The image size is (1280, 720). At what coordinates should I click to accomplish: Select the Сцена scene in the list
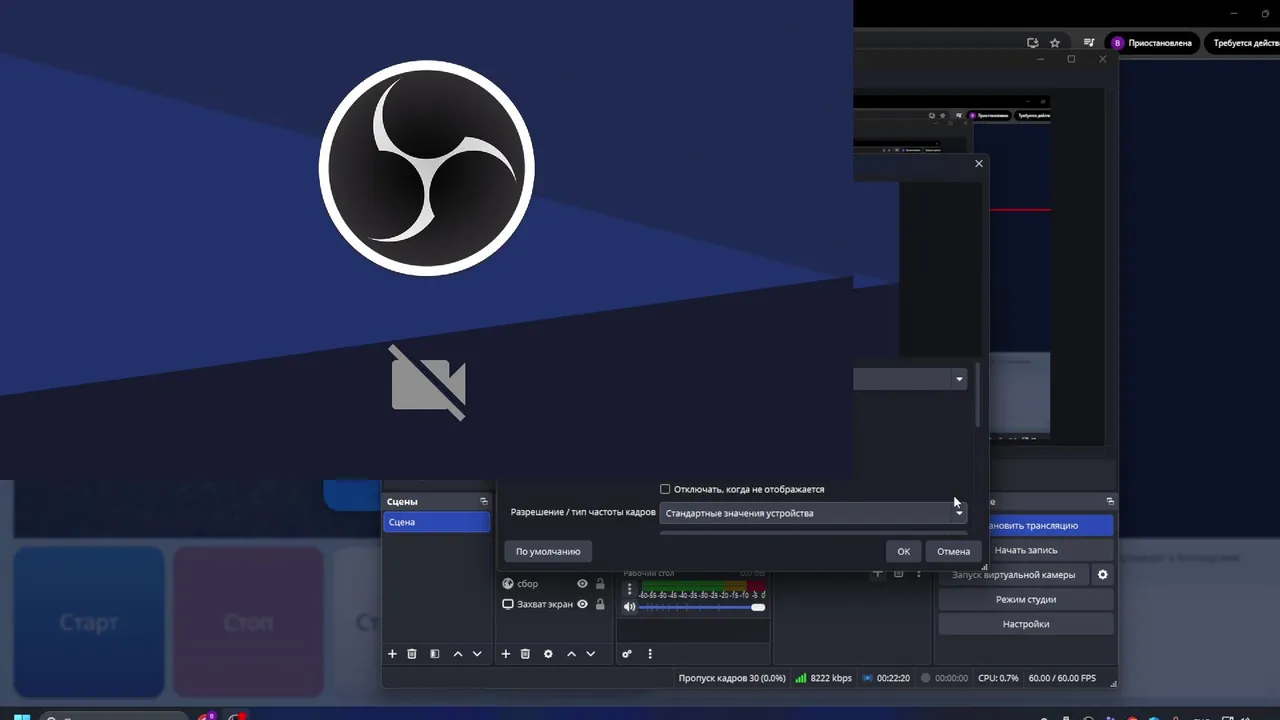437,522
